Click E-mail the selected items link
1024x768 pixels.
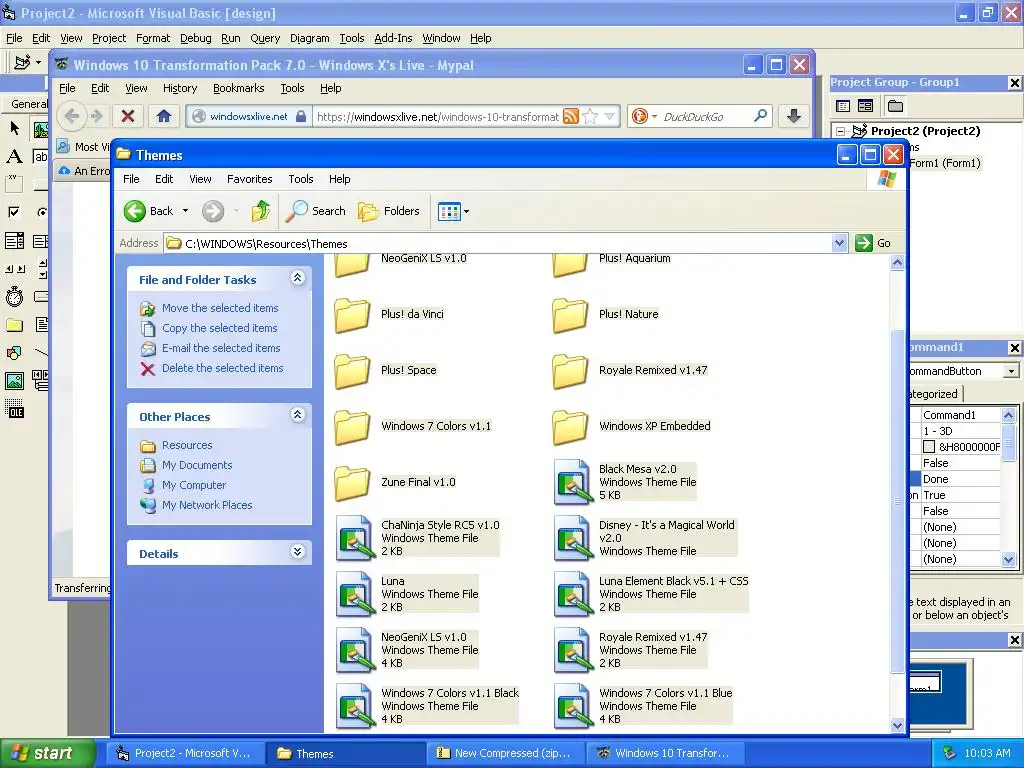point(221,348)
